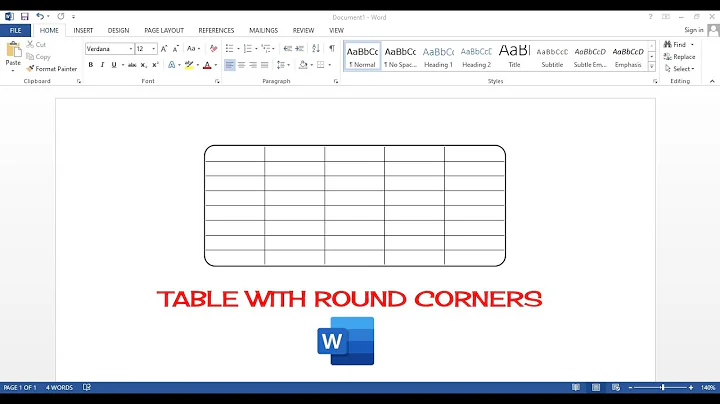Switch to REVIEW tab
The width and height of the screenshot is (720, 404).
point(304,30)
